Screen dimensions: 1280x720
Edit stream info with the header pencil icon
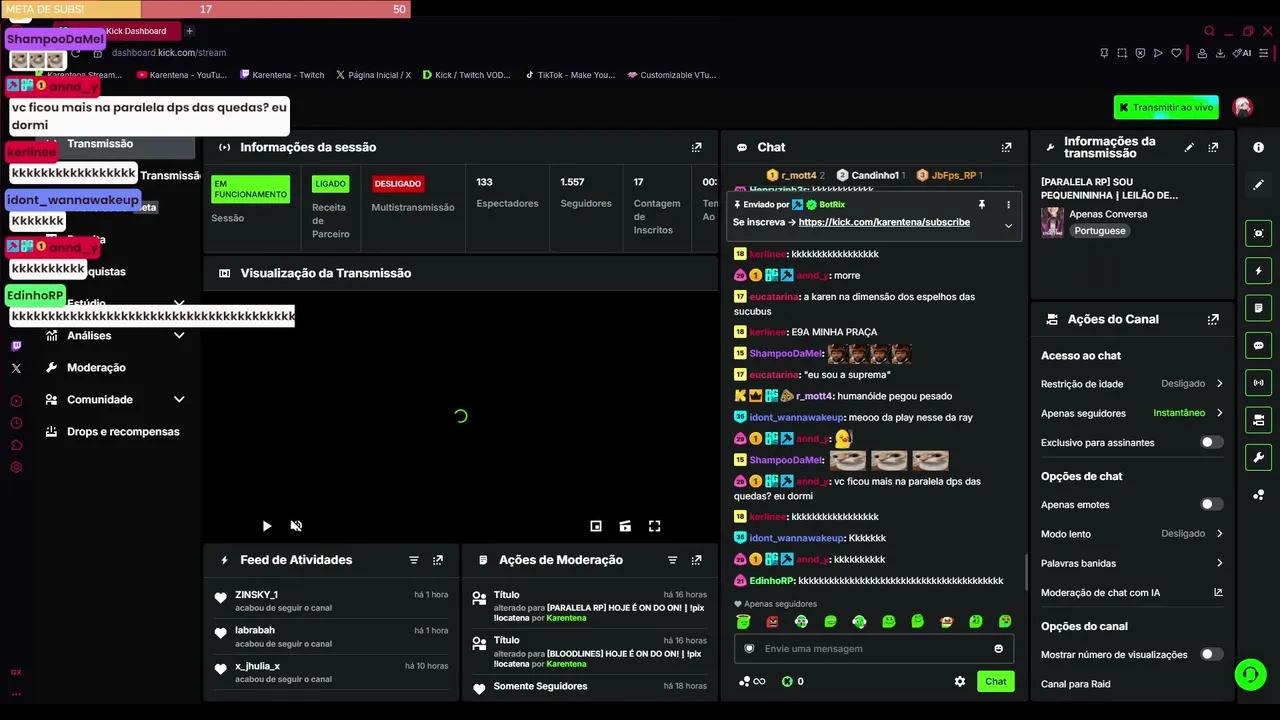point(1189,147)
